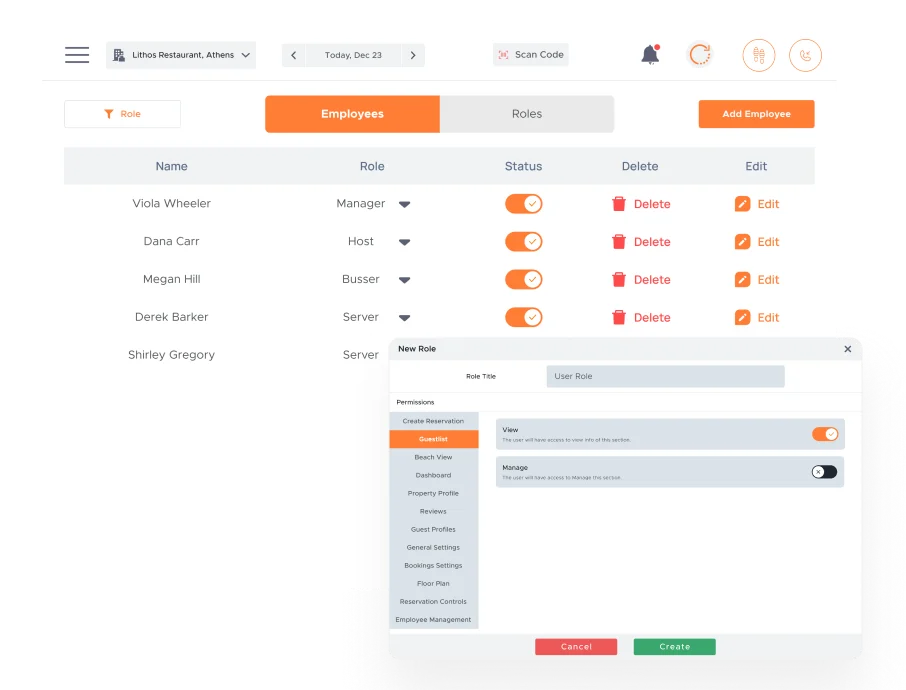
Task: Go to the previous day with the left arrow
Action: (x=294, y=55)
